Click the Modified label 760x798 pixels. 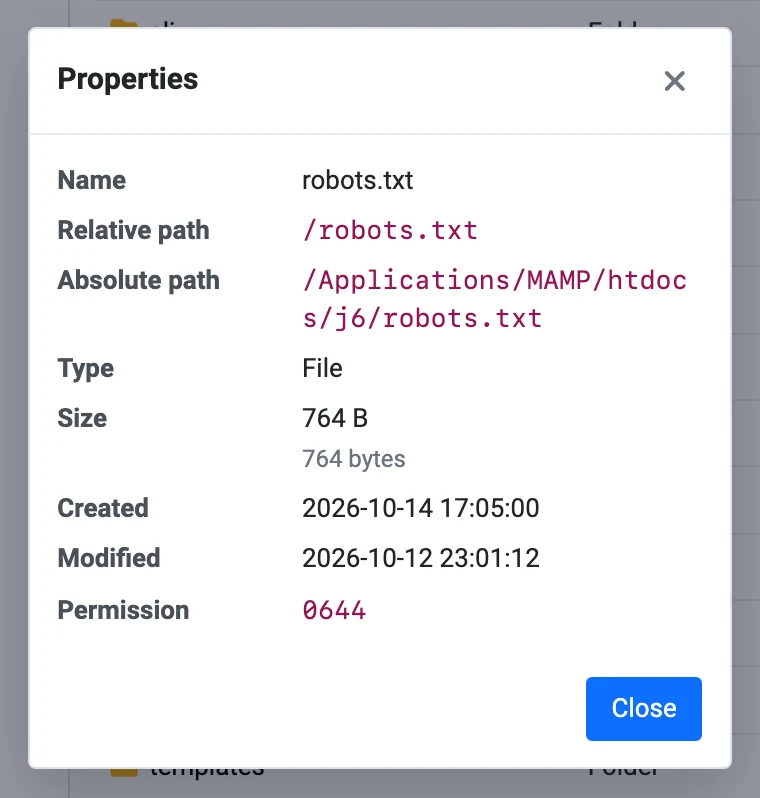[109, 558]
